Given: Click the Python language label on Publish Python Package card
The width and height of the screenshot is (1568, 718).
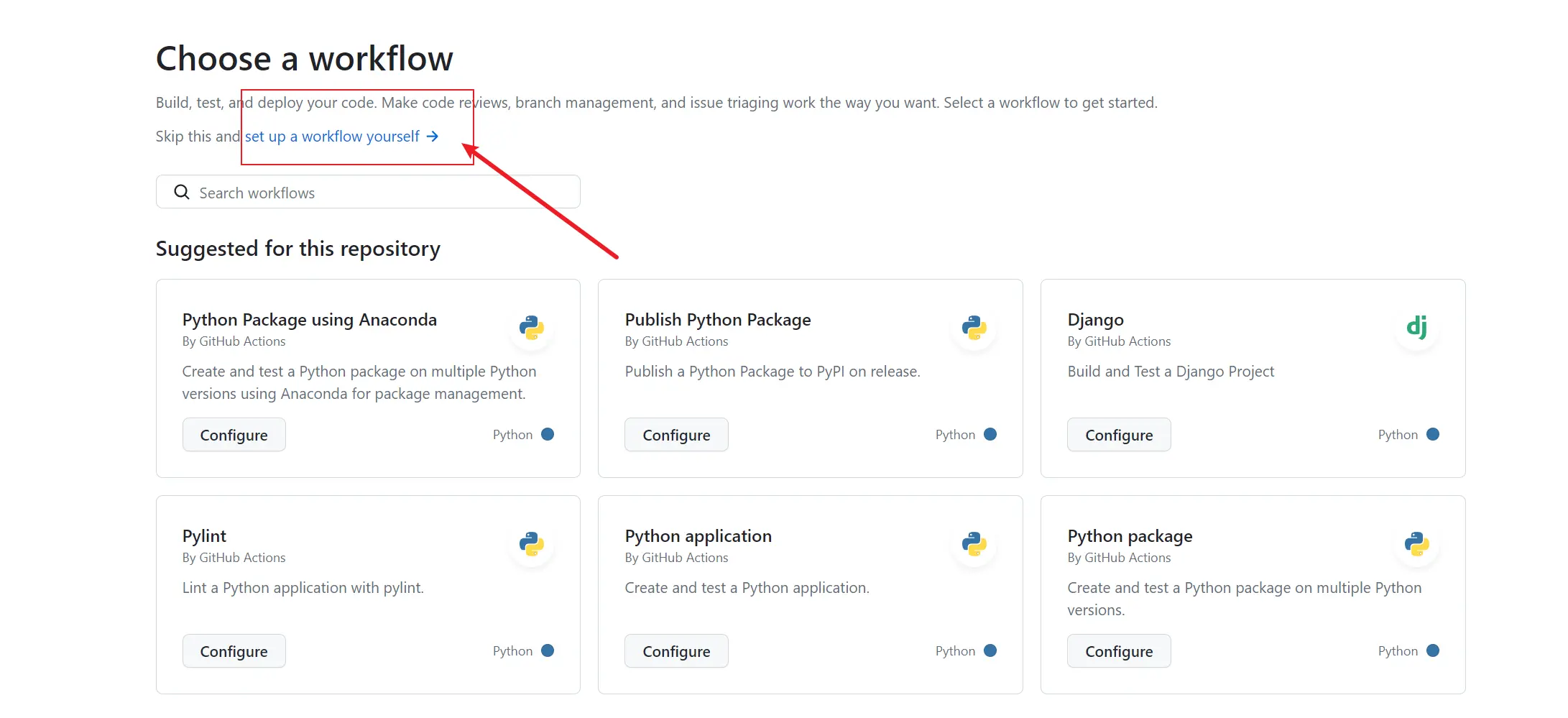Looking at the screenshot, I should coord(955,435).
